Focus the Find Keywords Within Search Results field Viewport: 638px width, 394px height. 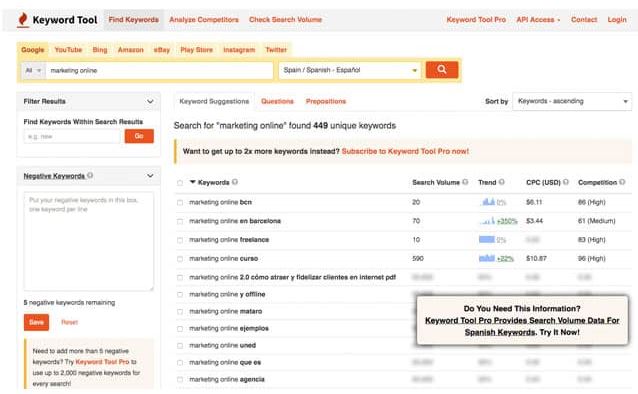pos(73,136)
